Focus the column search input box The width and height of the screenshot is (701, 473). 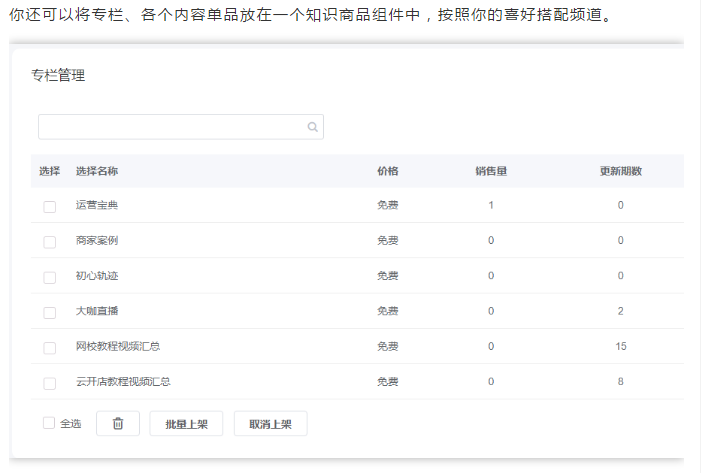tap(172, 127)
